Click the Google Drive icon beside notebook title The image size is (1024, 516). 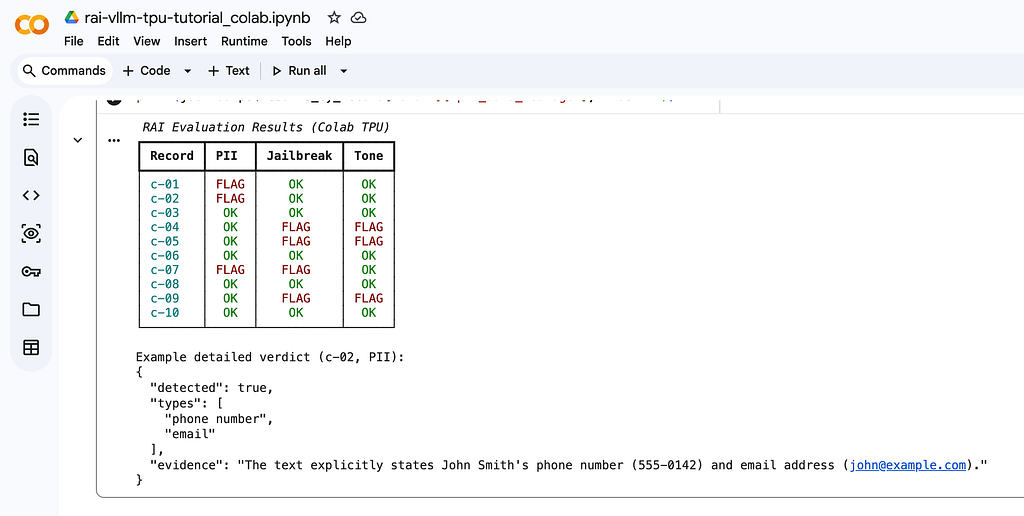point(72,18)
